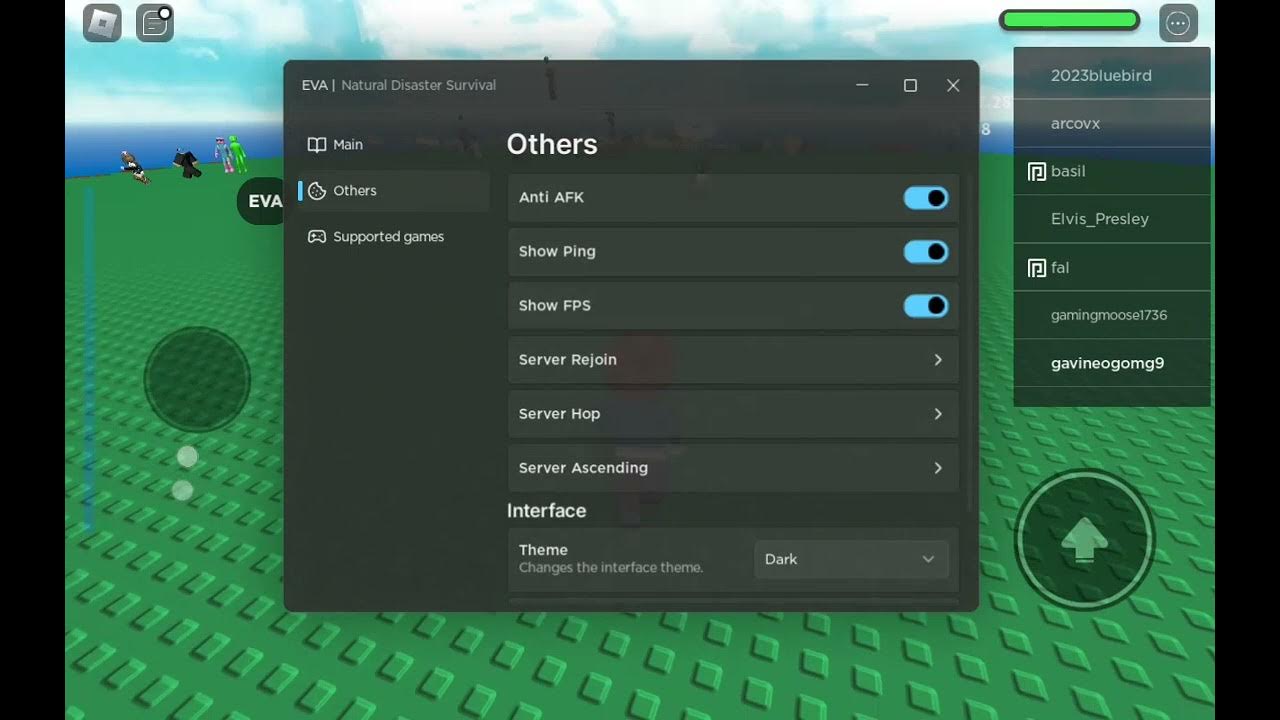Click the book icon beside Main
Image resolution: width=1280 pixels, height=720 pixels.
pos(317,145)
